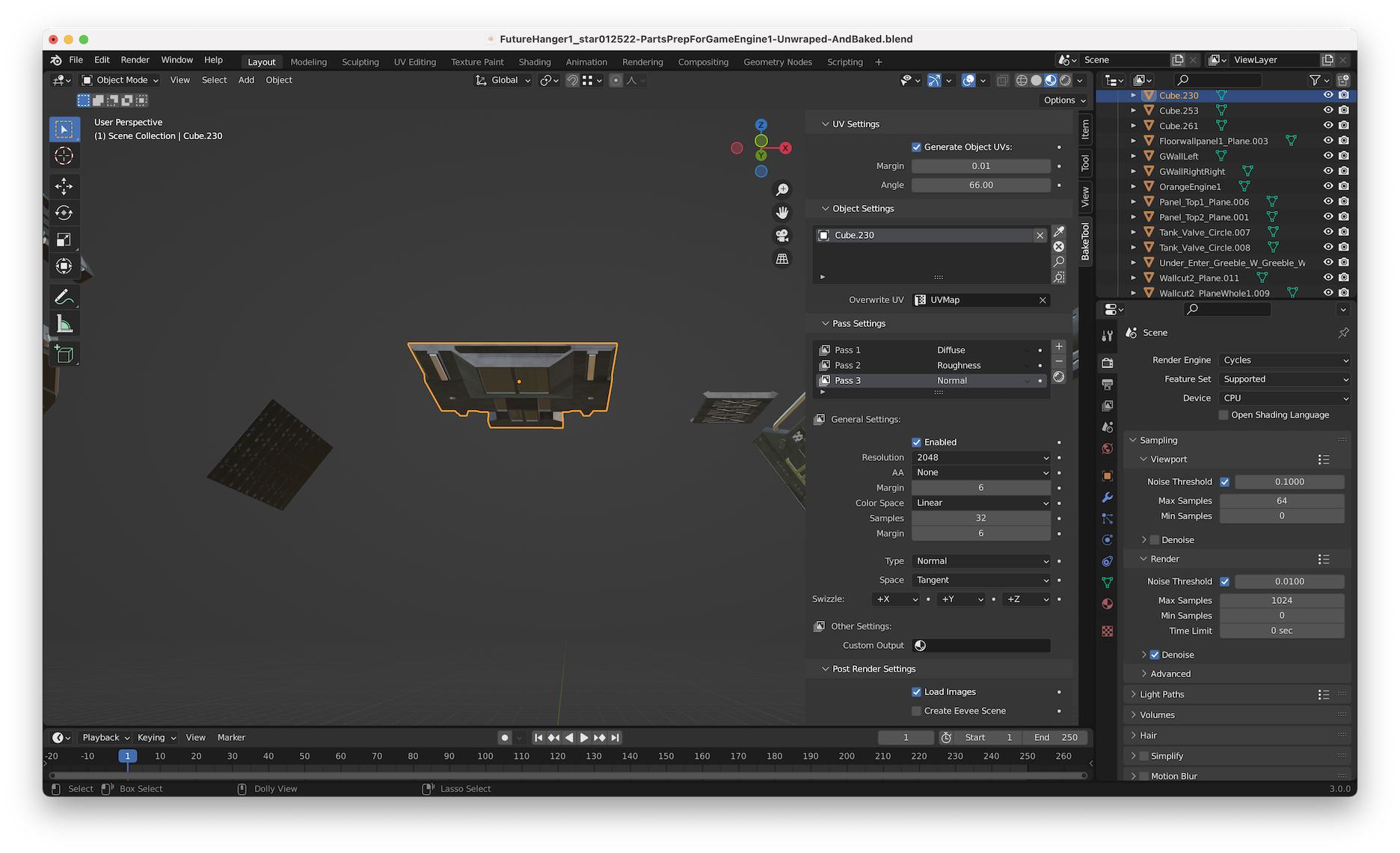Open the Playback popover in timeline
This screenshot has width=1400, height=853.
tap(105, 738)
